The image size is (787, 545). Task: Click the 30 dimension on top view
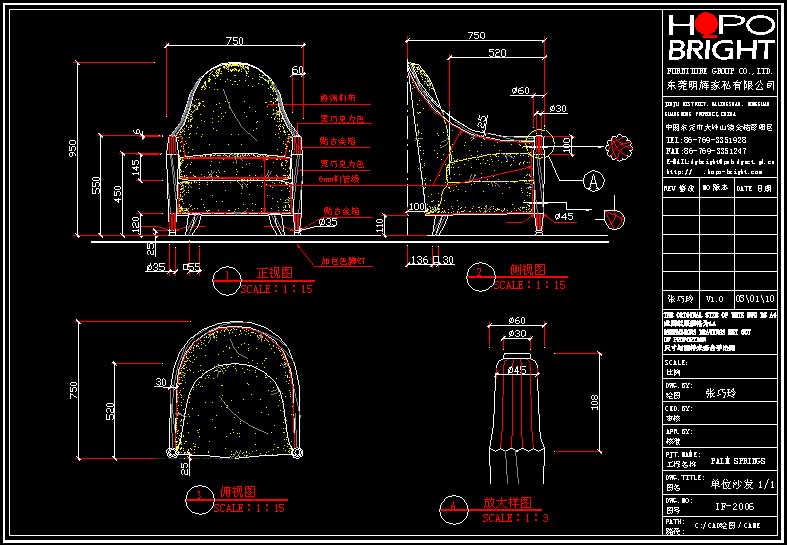(x=161, y=383)
